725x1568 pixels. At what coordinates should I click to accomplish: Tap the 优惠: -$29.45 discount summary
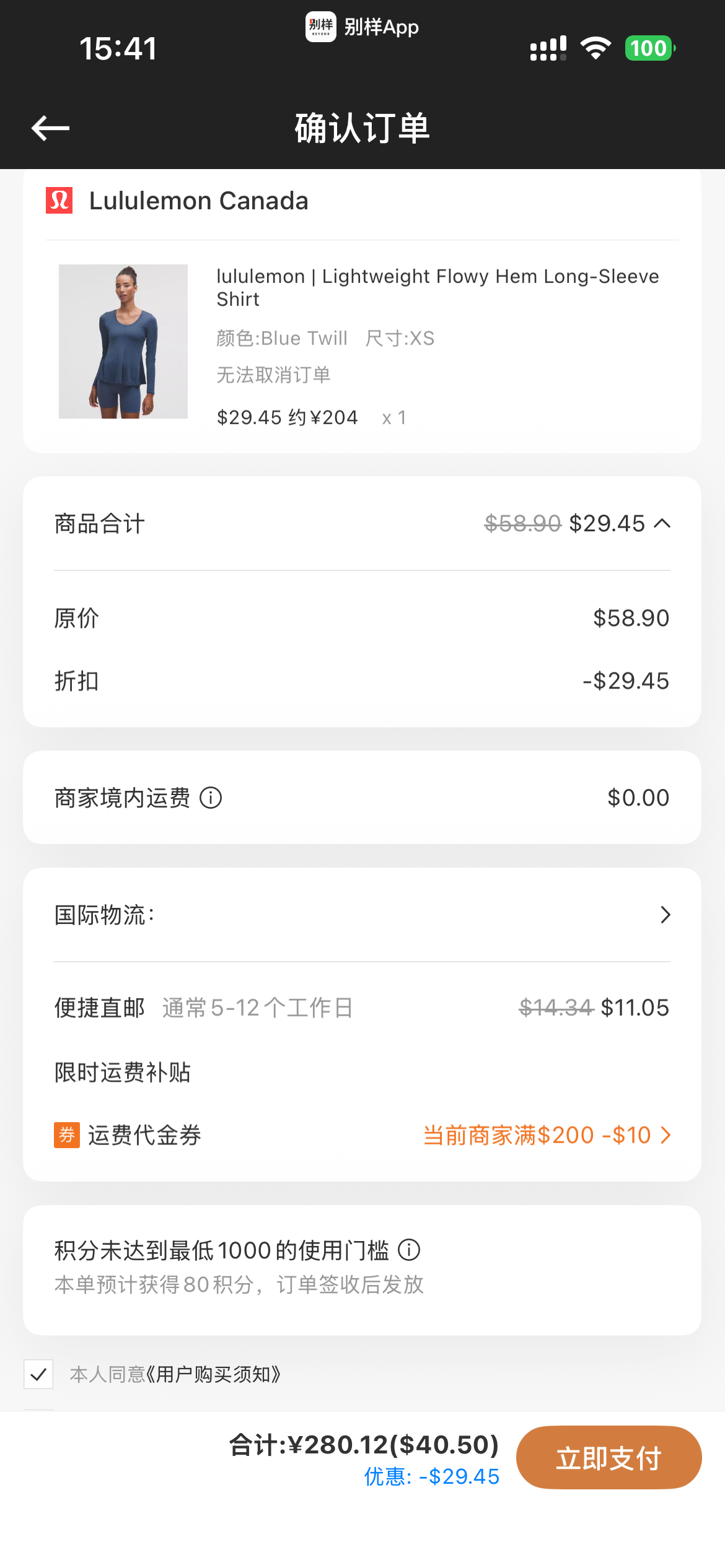[431, 1476]
